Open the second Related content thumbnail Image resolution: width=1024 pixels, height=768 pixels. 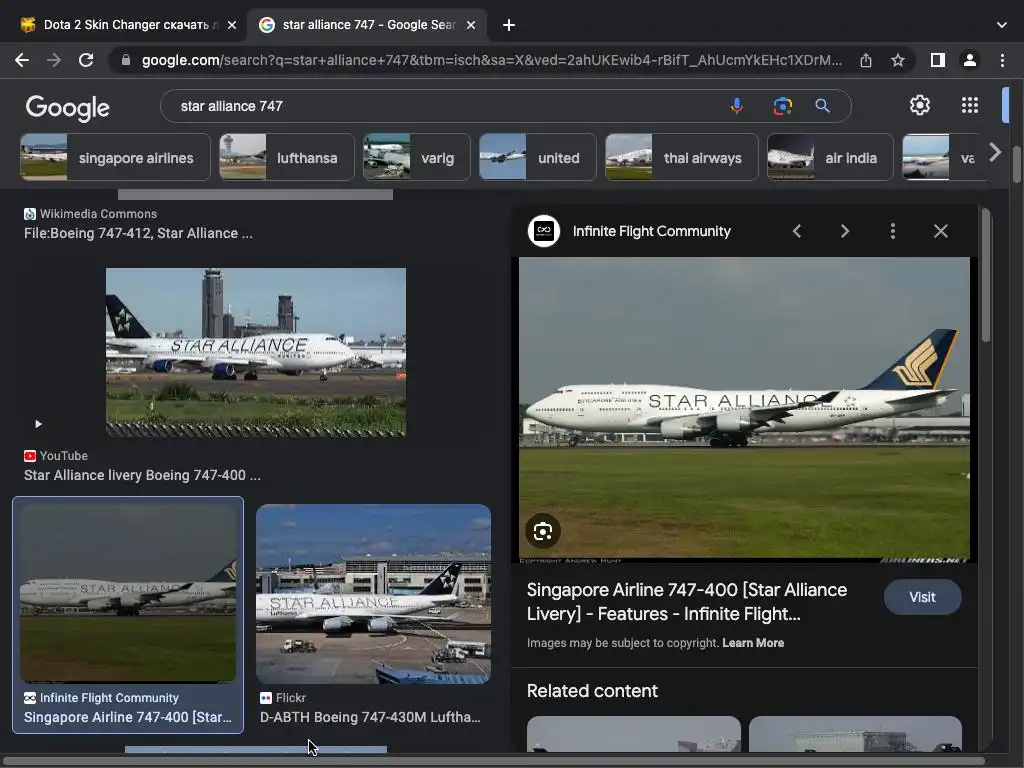click(x=856, y=733)
